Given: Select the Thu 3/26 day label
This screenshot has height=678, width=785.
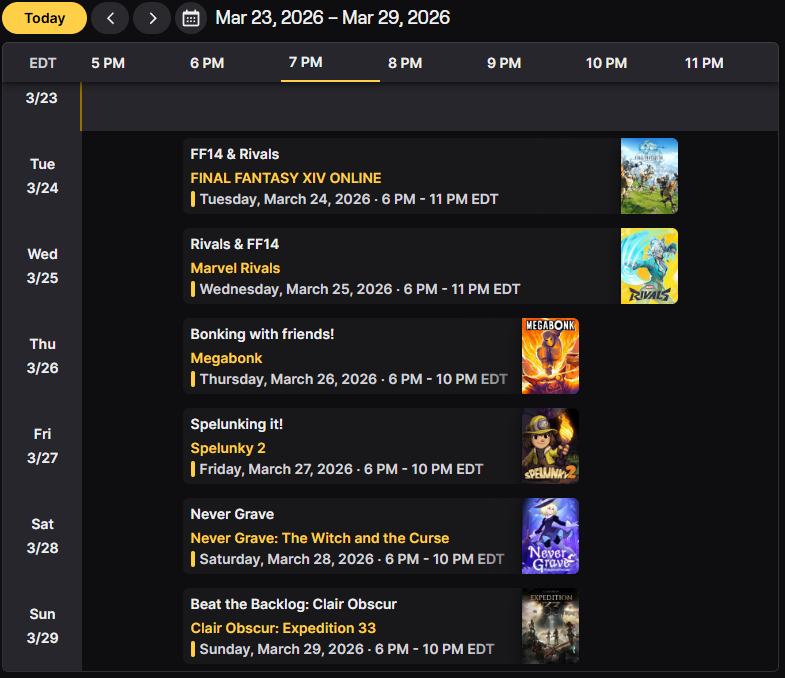Looking at the screenshot, I should (x=42, y=356).
